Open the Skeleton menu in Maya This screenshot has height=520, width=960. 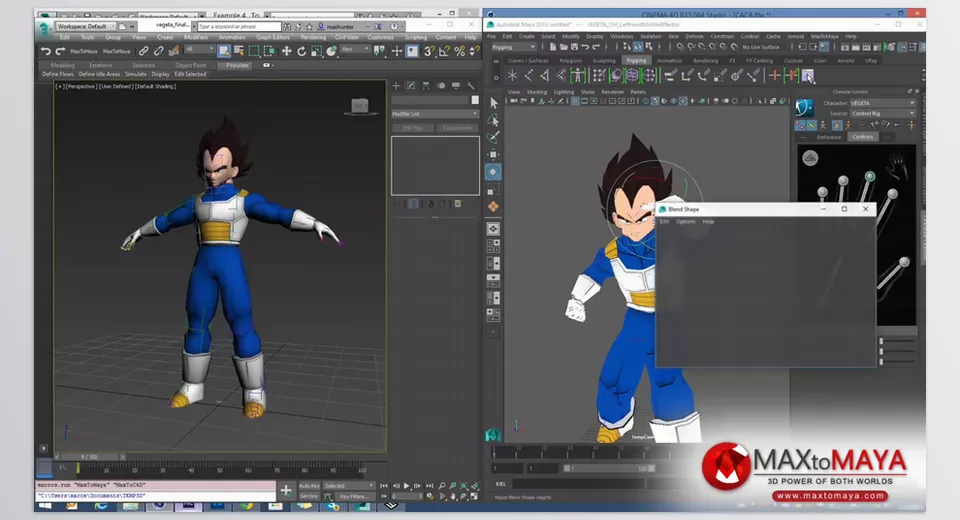[x=650, y=37]
